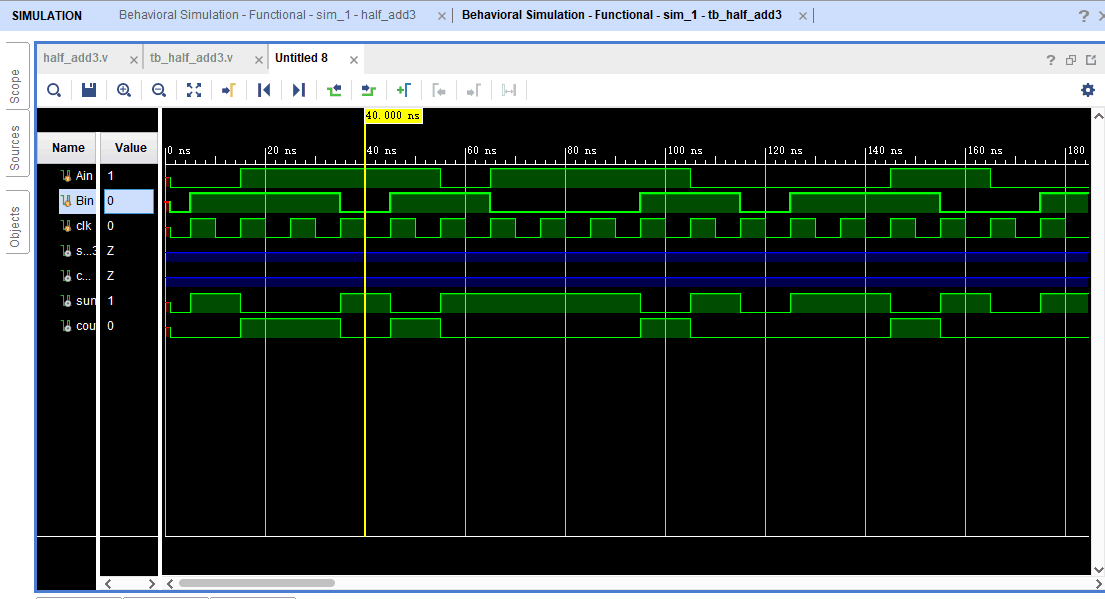Switch to the half_add3.v tab
The width and height of the screenshot is (1105, 599).
point(75,58)
